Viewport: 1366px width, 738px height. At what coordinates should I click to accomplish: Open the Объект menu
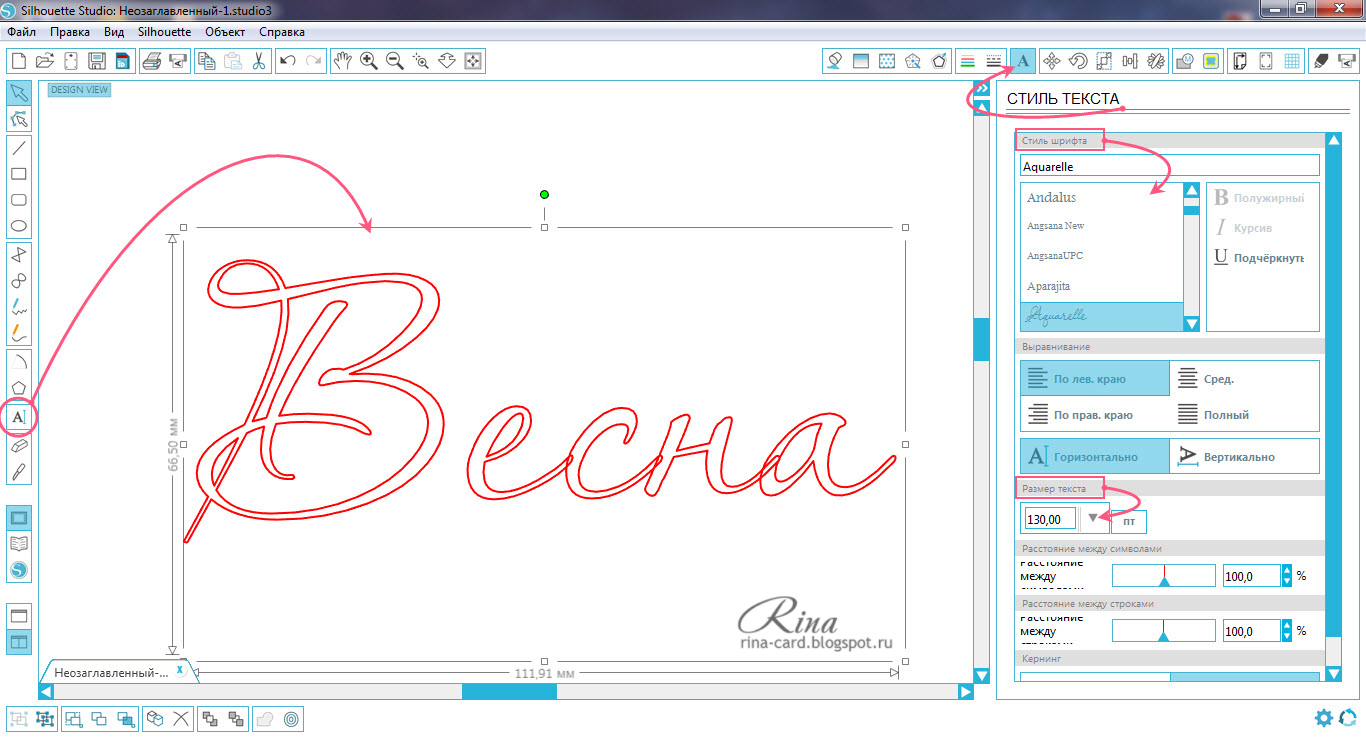click(225, 32)
